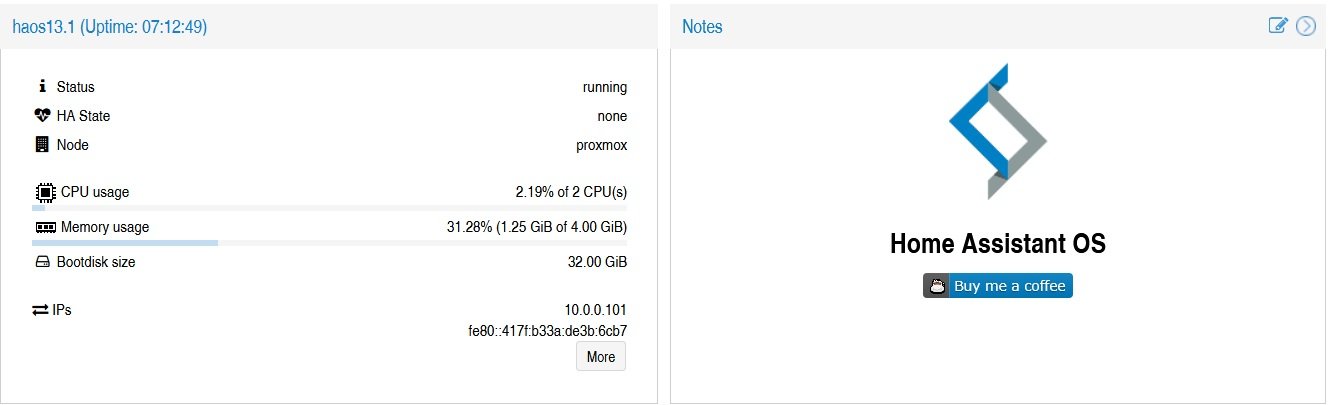Click the CPU usage progress bar
Viewport: 1329px width, 405px height.
click(330, 208)
